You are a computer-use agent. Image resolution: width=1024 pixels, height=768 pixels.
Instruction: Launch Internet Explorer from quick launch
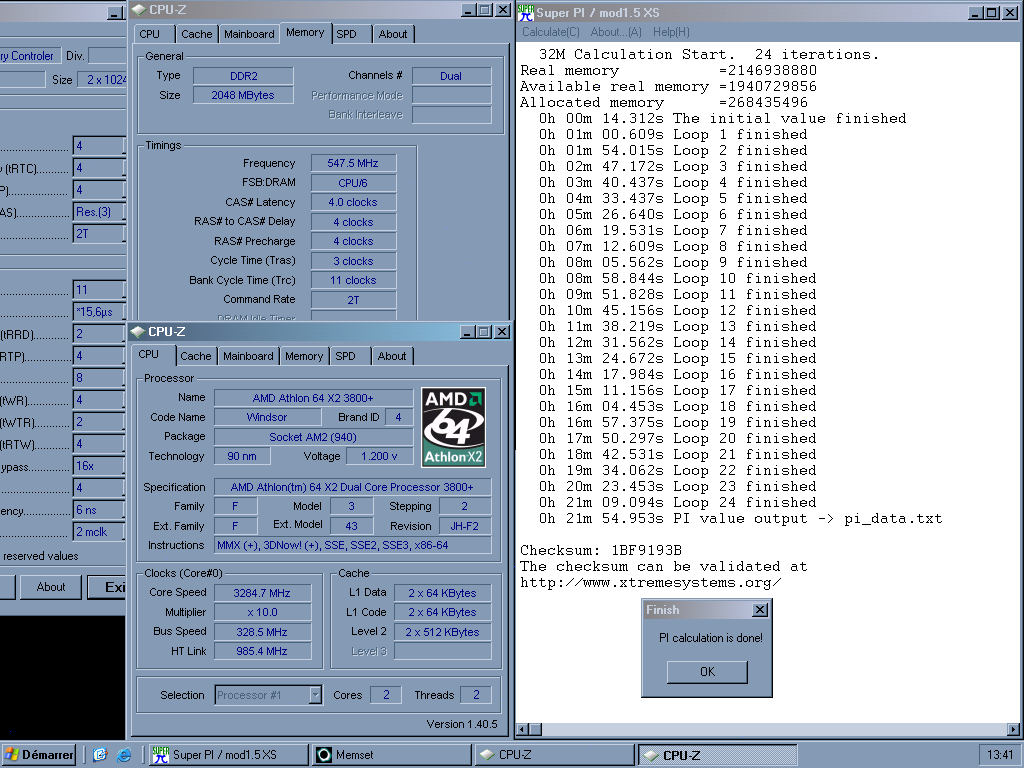pos(123,754)
